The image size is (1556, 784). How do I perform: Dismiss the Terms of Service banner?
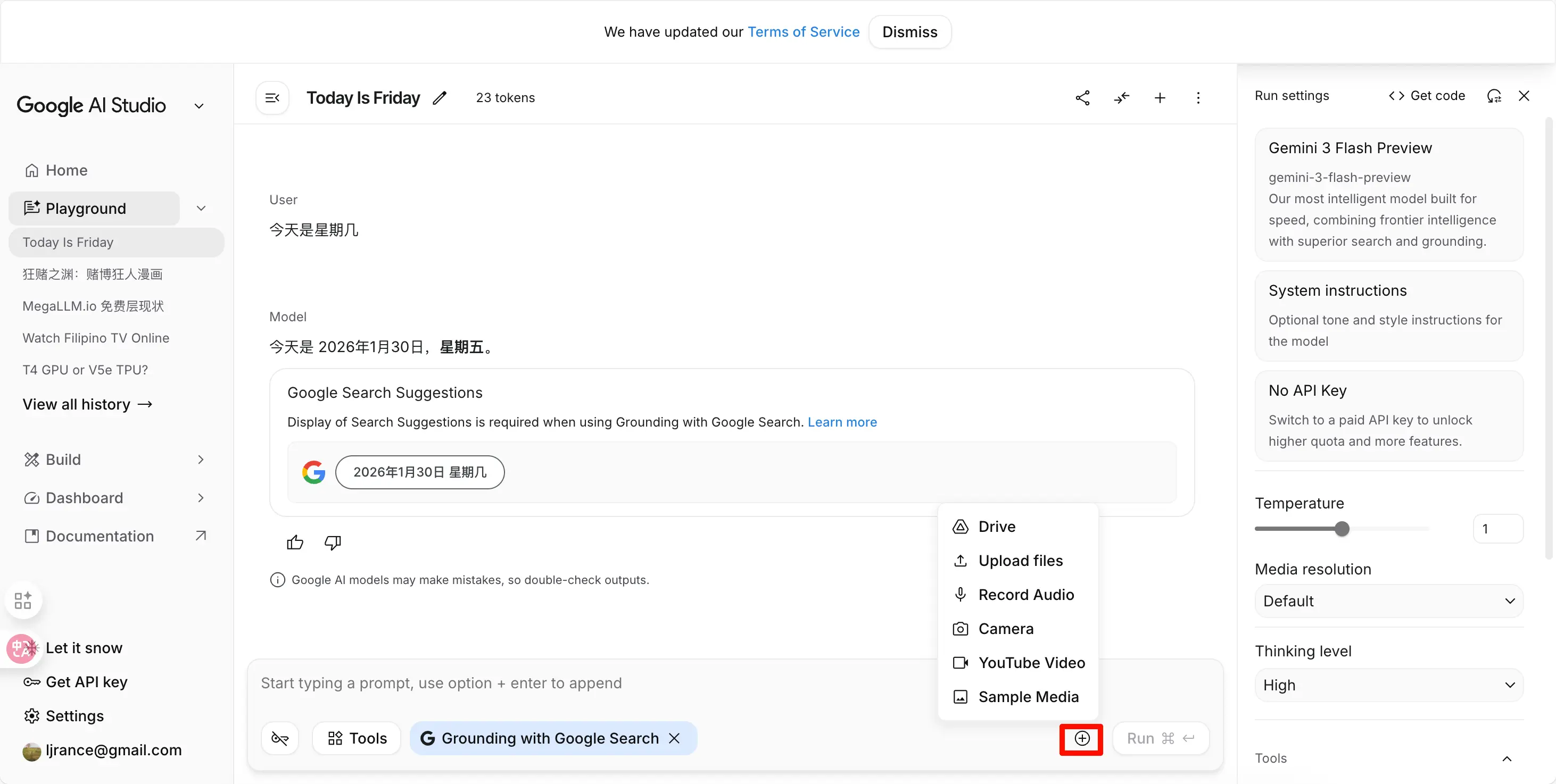click(x=909, y=32)
